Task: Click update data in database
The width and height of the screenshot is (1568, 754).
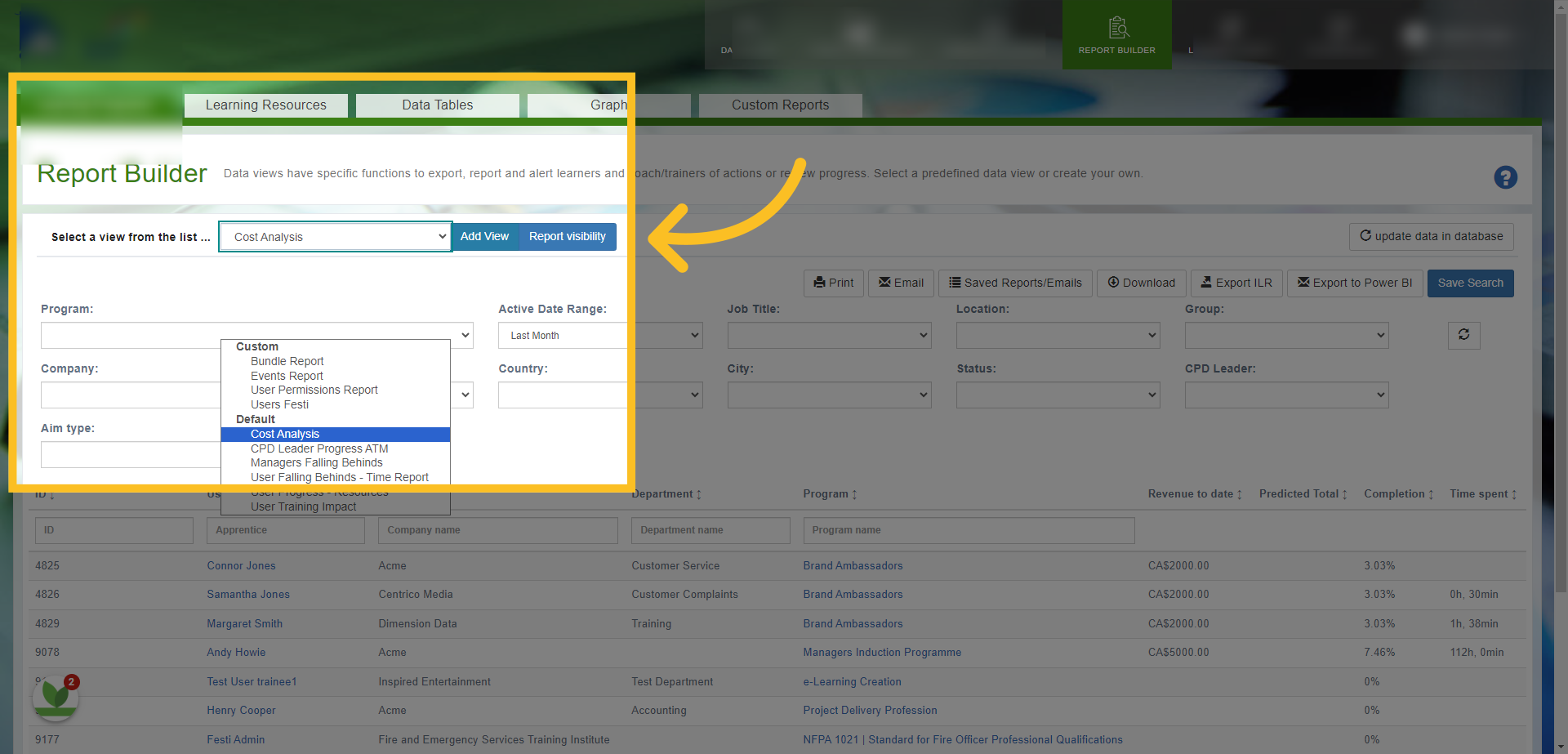Action: (x=1431, y=237)
